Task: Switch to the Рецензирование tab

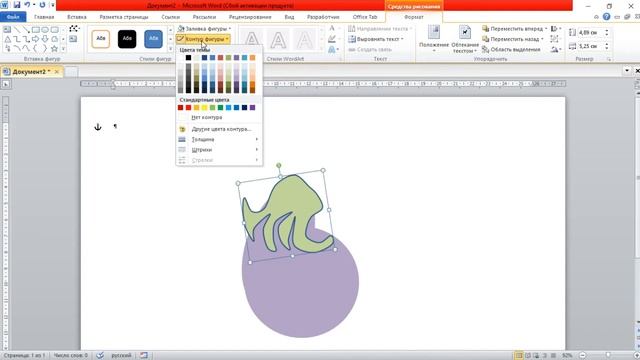Action: tap(250, 17)
